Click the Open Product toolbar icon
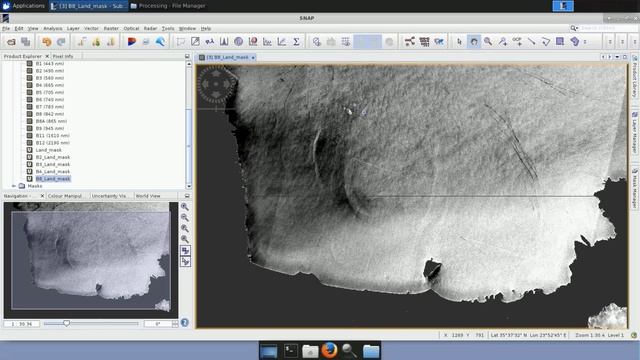Viewport: 640px width, 360px height. (x=11, y=42)
